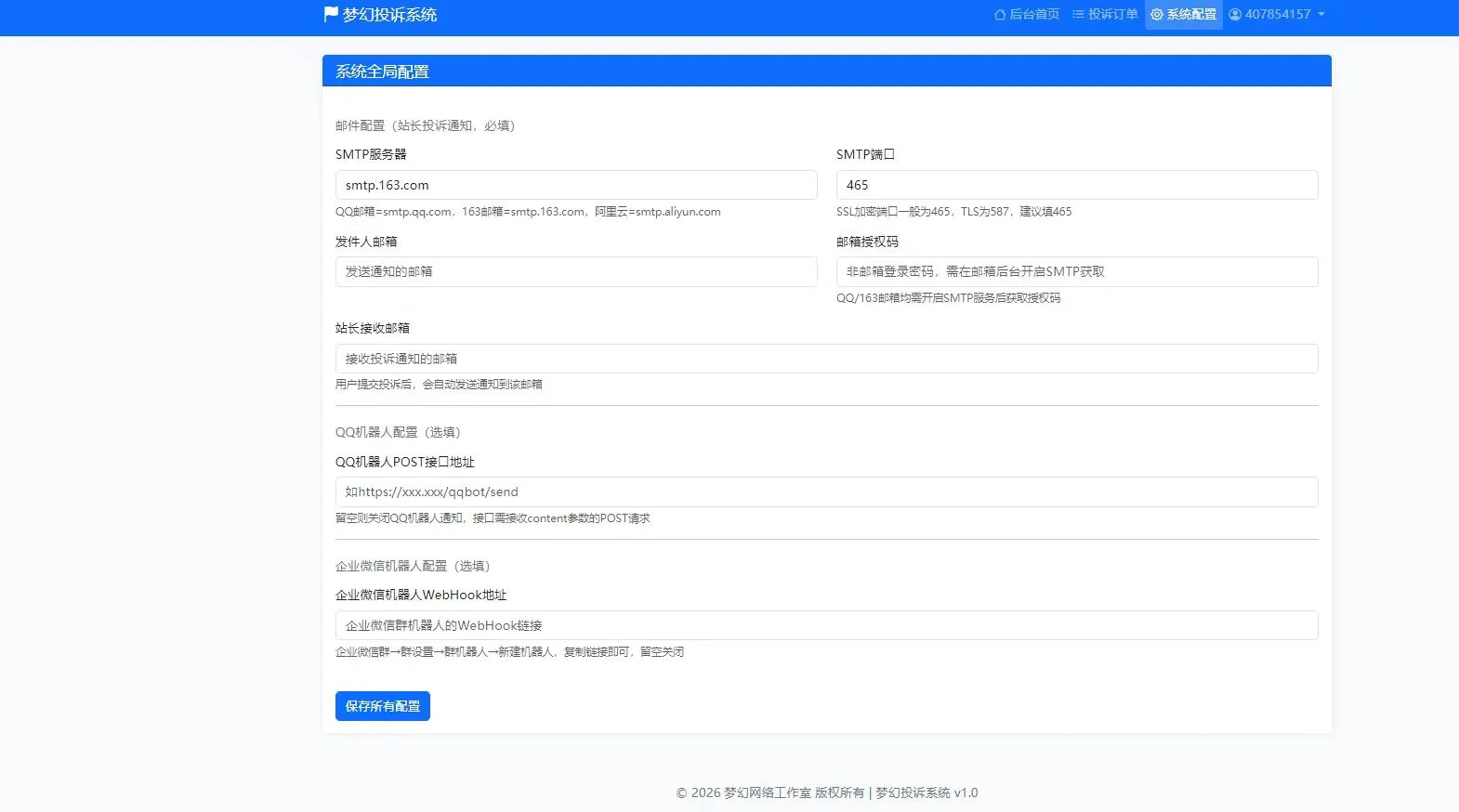
Task: Click into the 发件人邮箱 input field
Action: pyautogui.click(x=576, y=271)
